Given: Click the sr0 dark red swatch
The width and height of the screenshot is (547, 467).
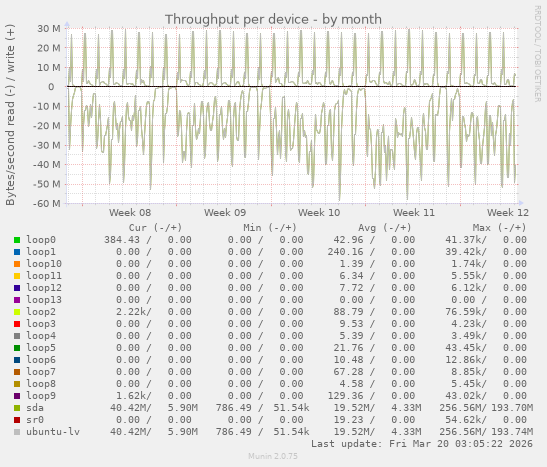Looking at the screenshot, I should [17, 420].
